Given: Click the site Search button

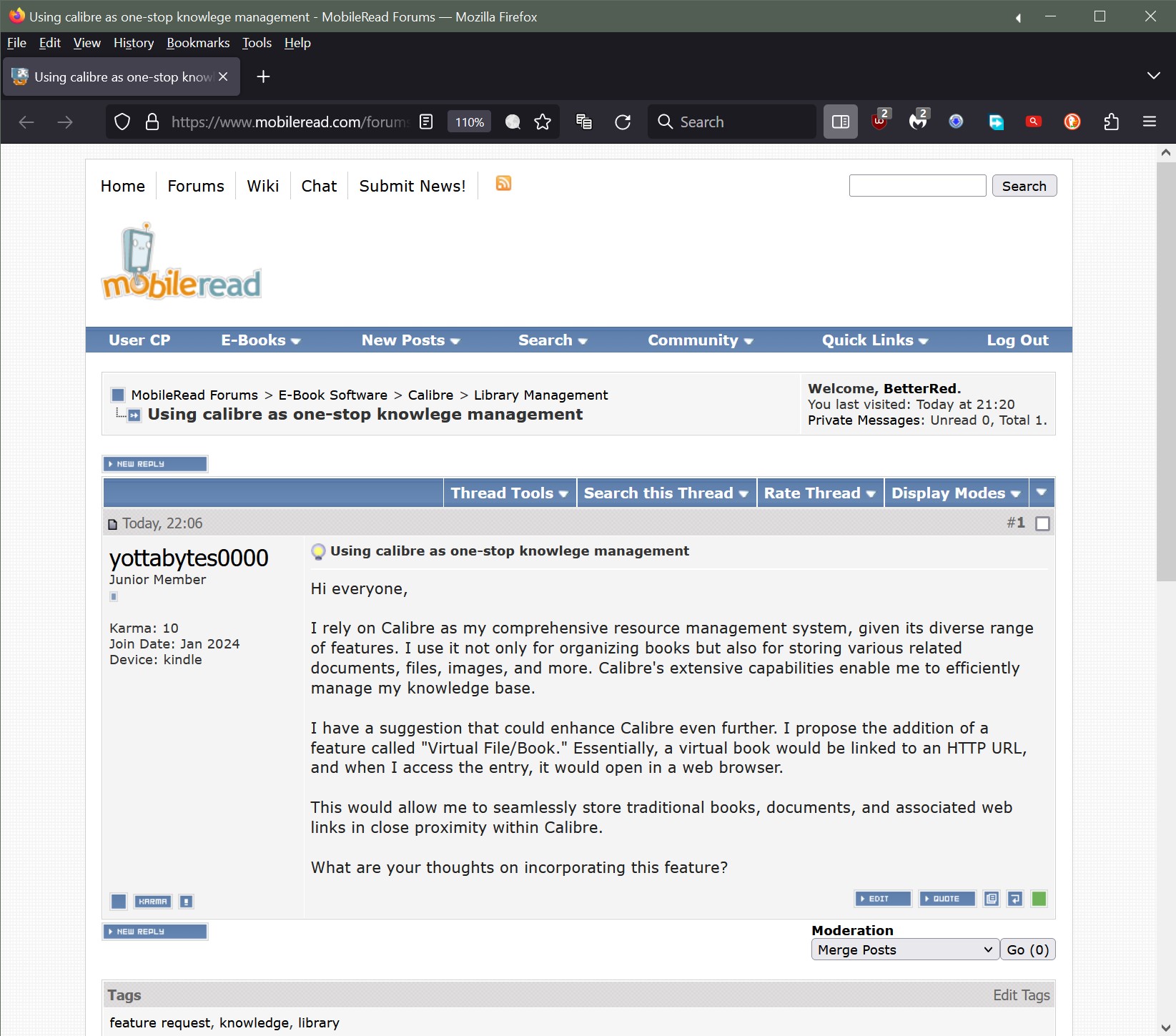Looking at the screenshot, I should 1024,186.
